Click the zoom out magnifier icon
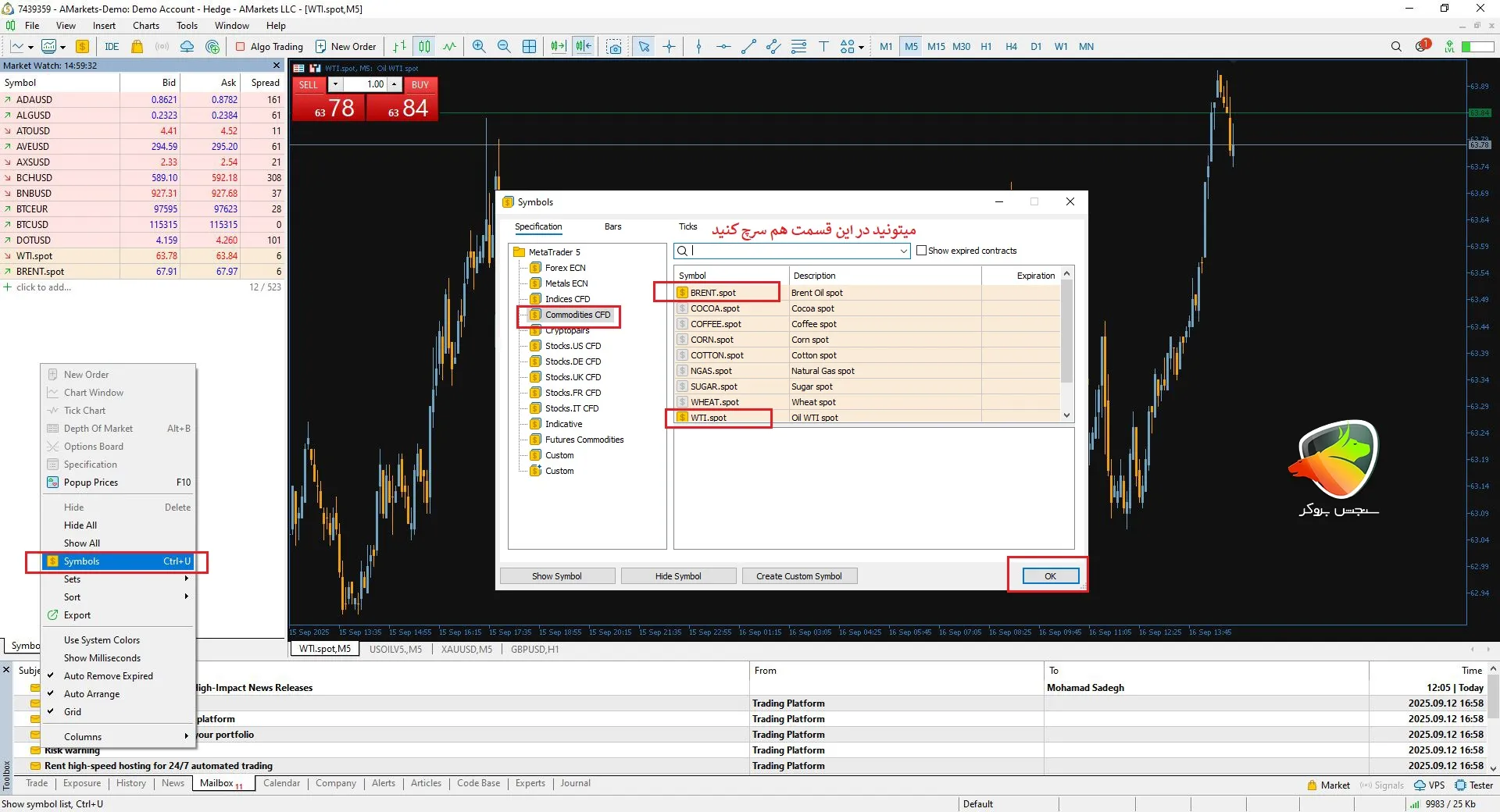1500x812 pixels. pyautogui.click(x=504, y=47)
